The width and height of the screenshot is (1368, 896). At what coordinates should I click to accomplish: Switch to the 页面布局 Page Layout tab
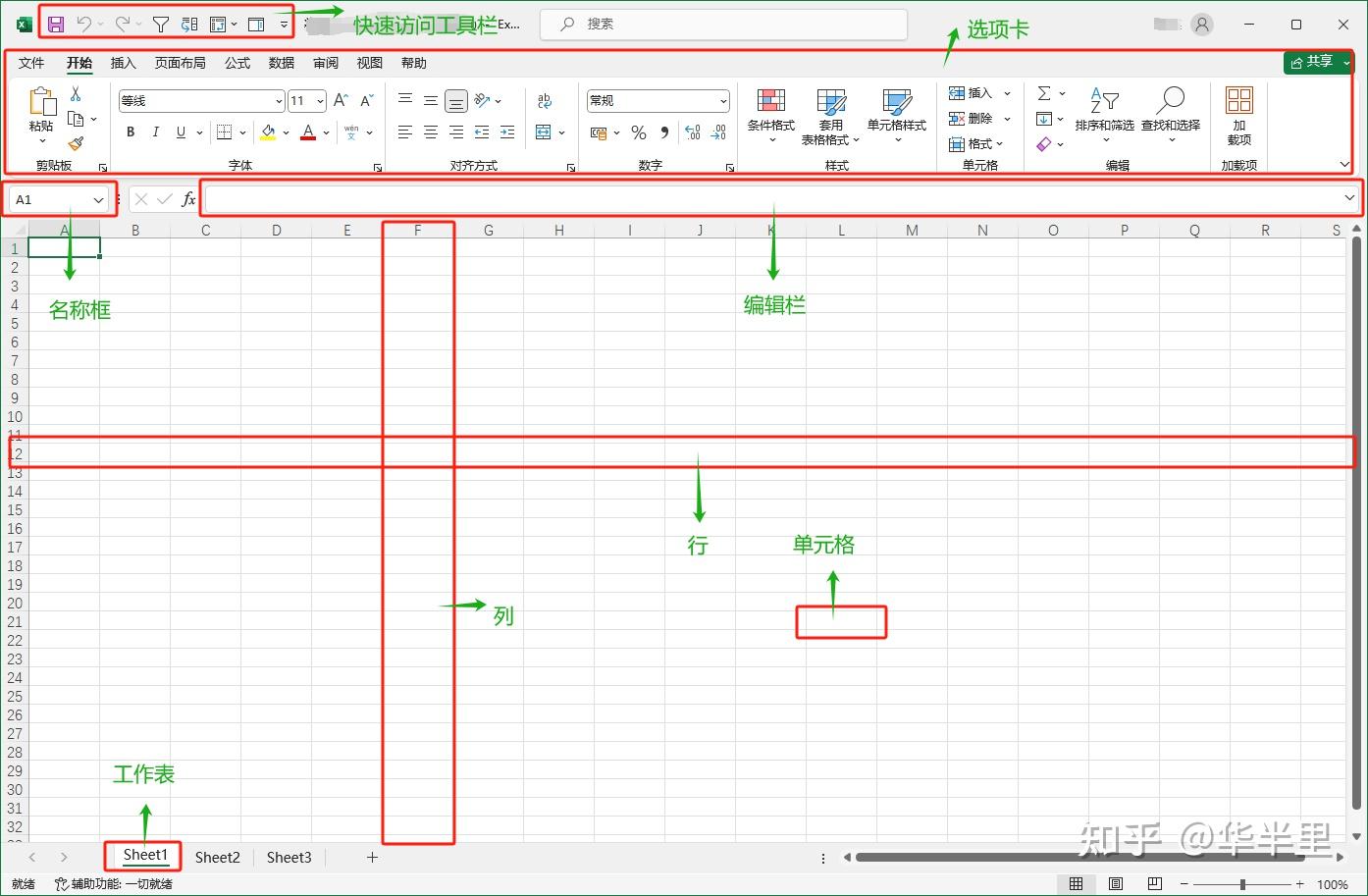coord(180,63)
